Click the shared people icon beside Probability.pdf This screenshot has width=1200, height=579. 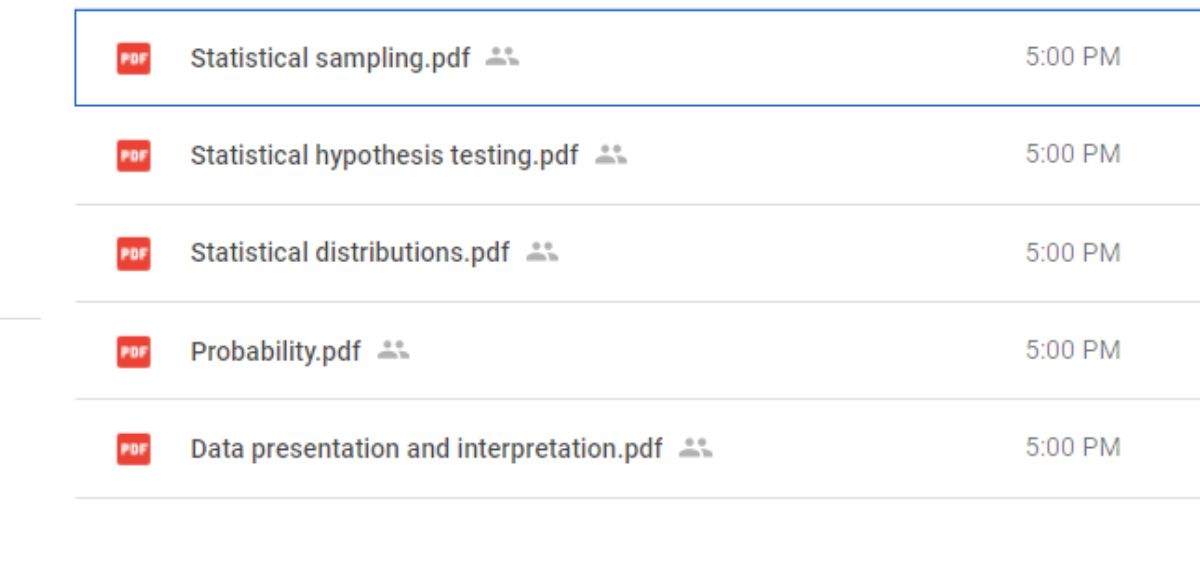click(x=393, y=350)
